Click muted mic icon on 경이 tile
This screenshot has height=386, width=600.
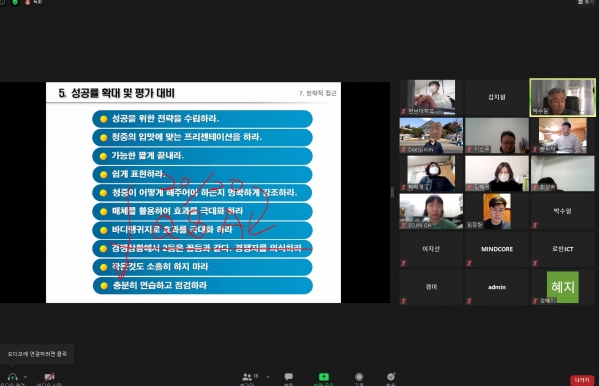(x=403, y=301)
